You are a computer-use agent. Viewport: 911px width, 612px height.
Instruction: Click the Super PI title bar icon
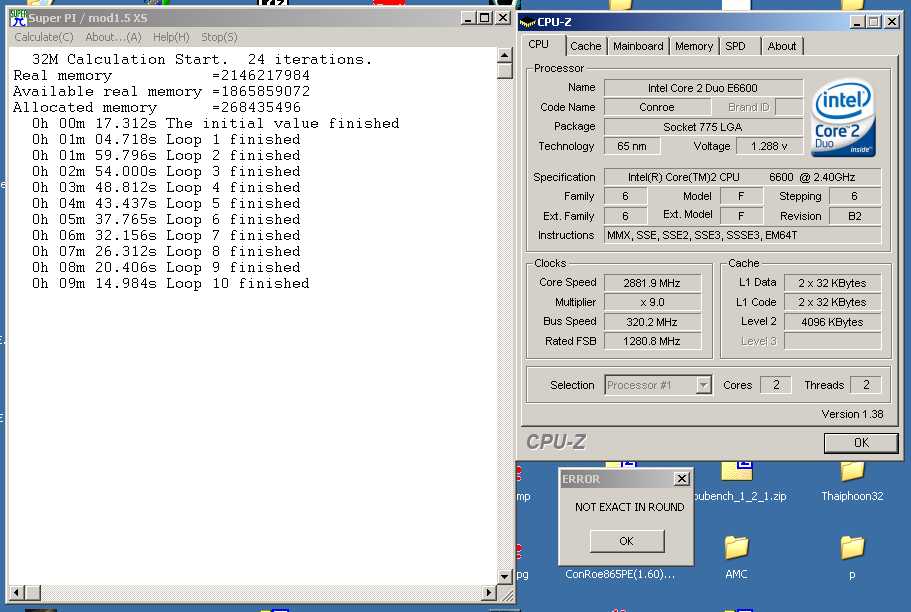[18, 18]
